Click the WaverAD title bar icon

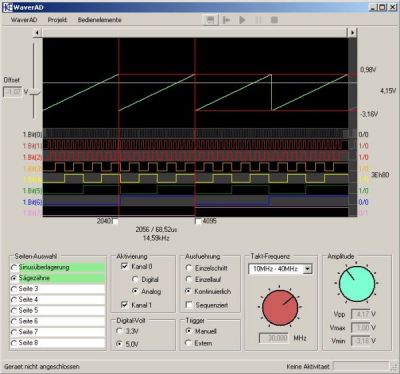(x=7, y=7)
